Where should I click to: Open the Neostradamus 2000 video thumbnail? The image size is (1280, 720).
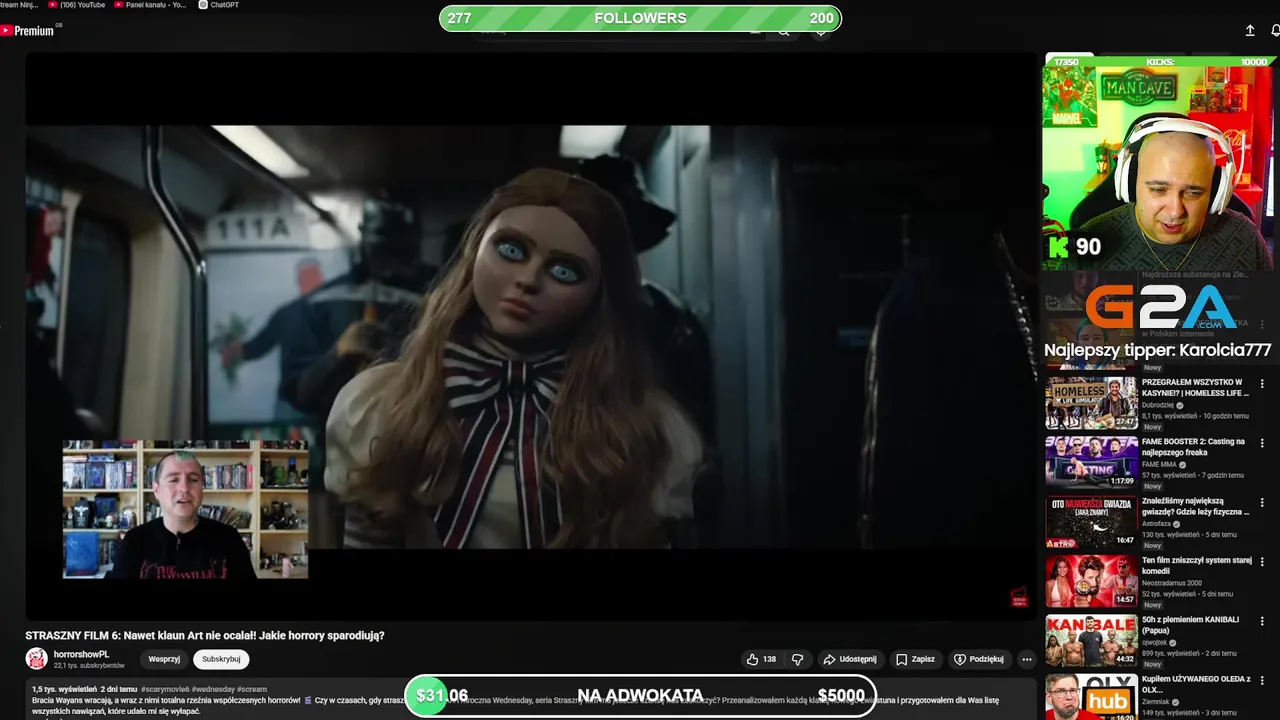(x=1092, y=581)
